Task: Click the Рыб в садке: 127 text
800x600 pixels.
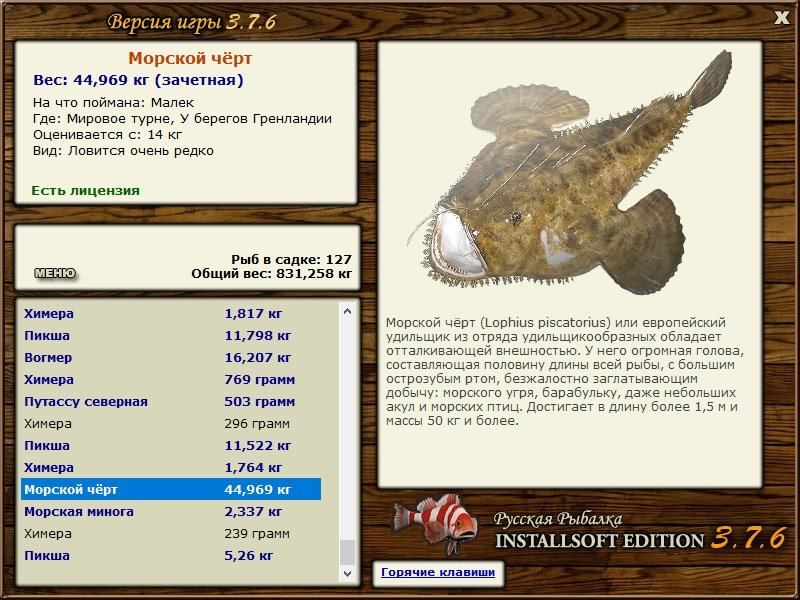Action: [x=291, y=259]
